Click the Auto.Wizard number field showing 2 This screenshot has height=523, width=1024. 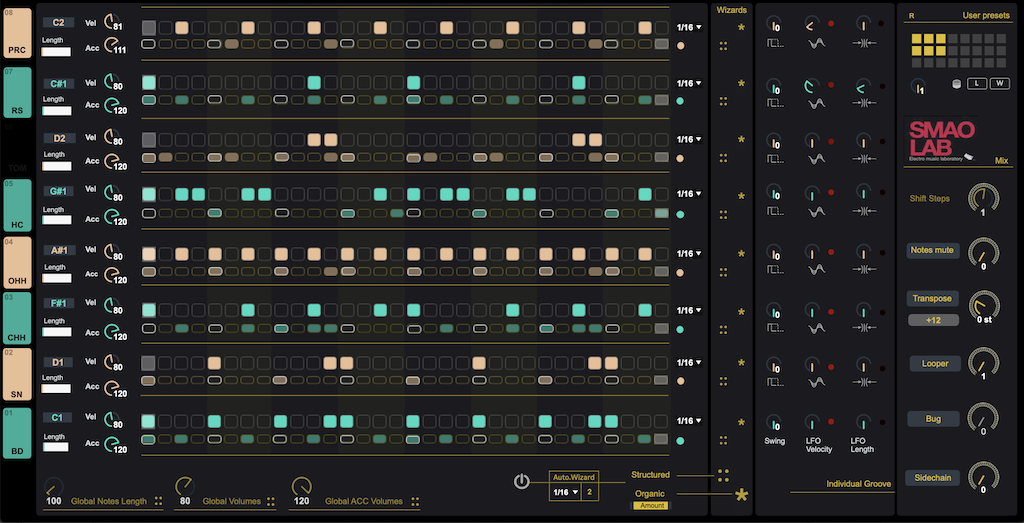point(590,492)
